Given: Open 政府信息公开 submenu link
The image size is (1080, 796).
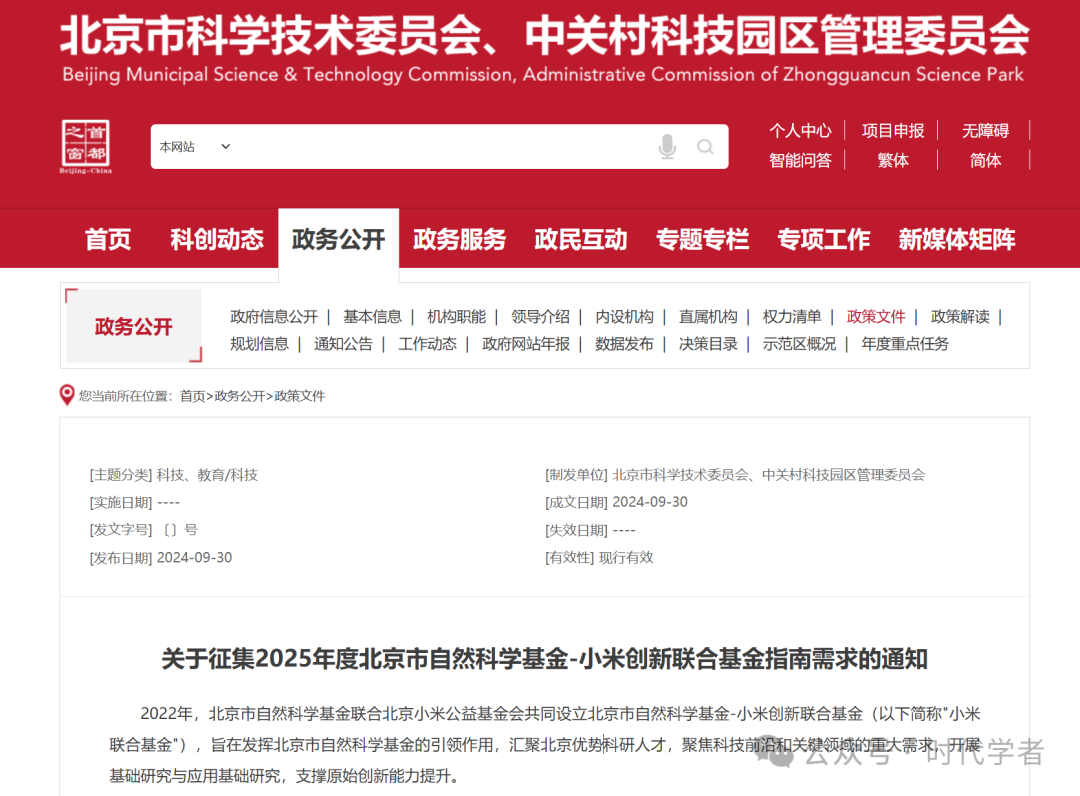Looking at the screenshot, I should [274, 317].
